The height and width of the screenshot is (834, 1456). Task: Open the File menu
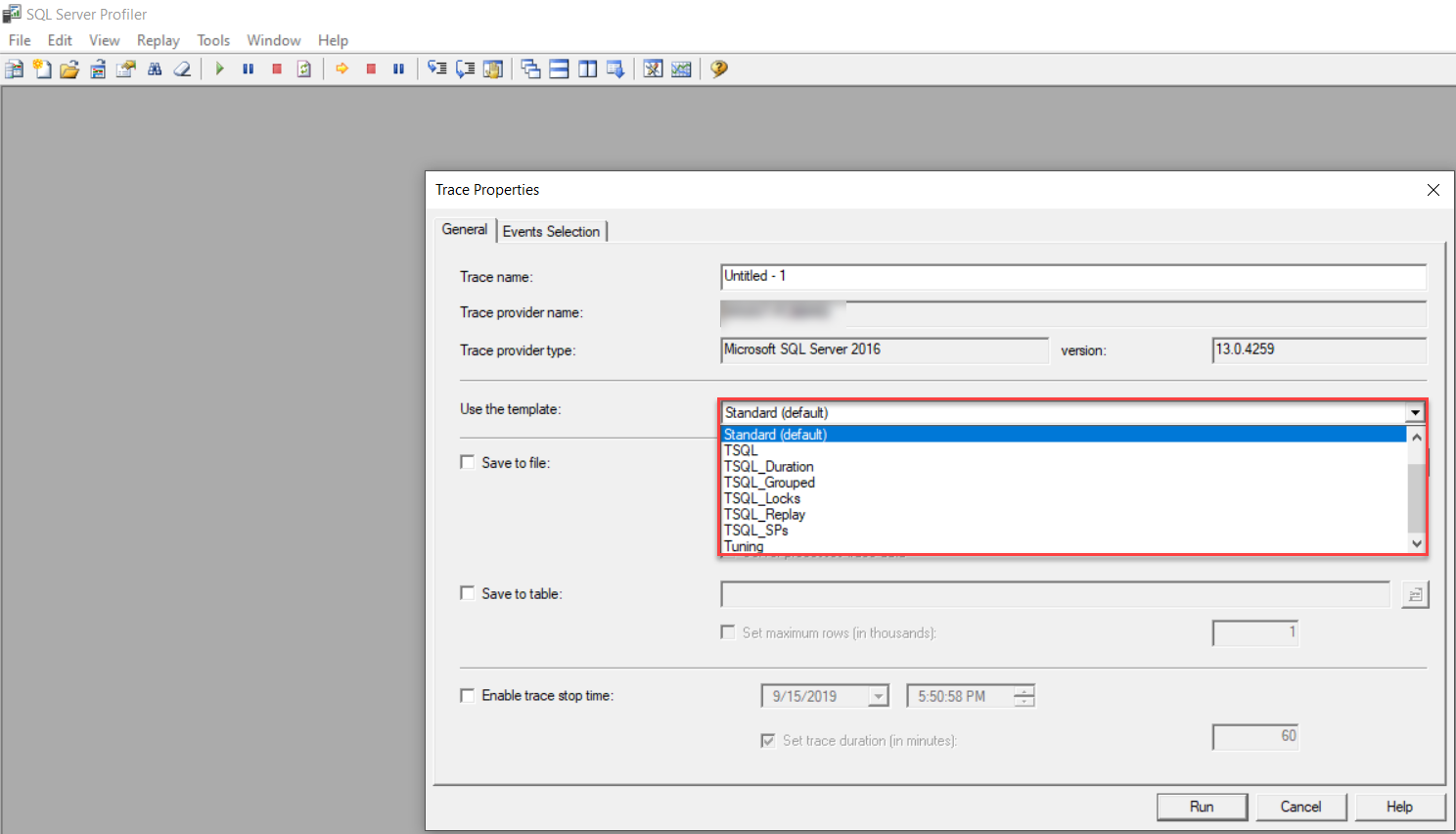tap(20, 40)
